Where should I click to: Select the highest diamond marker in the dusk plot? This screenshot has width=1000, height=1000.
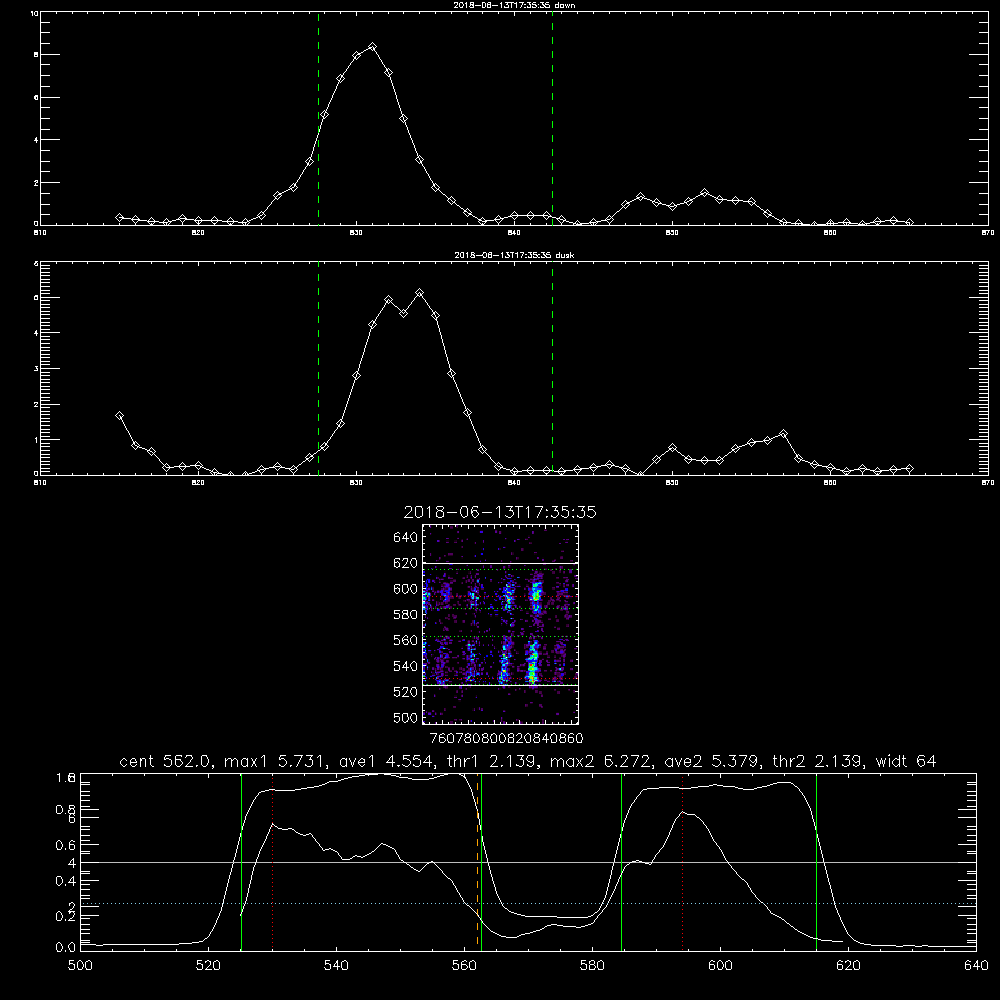pyautogui.click(x=419, y=293)
